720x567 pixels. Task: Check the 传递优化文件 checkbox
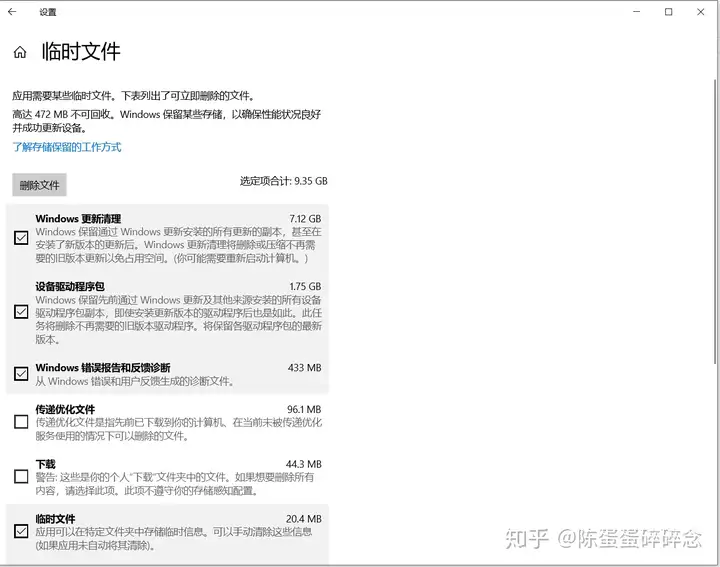(x=21, y=422)
